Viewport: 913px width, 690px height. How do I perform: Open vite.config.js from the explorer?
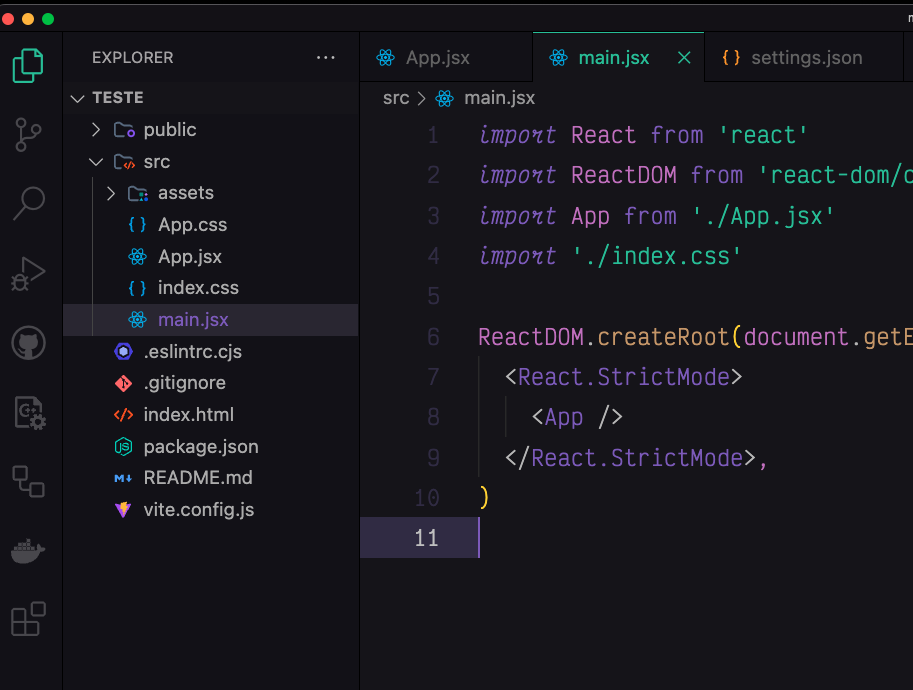[198, 510]
